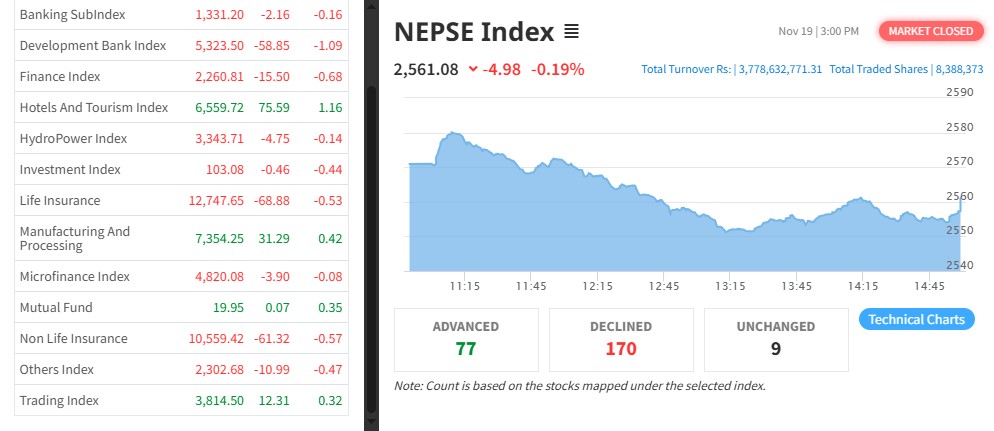Select the Finance Index entry
Screen dimensions: 994x431
point(60,77)
